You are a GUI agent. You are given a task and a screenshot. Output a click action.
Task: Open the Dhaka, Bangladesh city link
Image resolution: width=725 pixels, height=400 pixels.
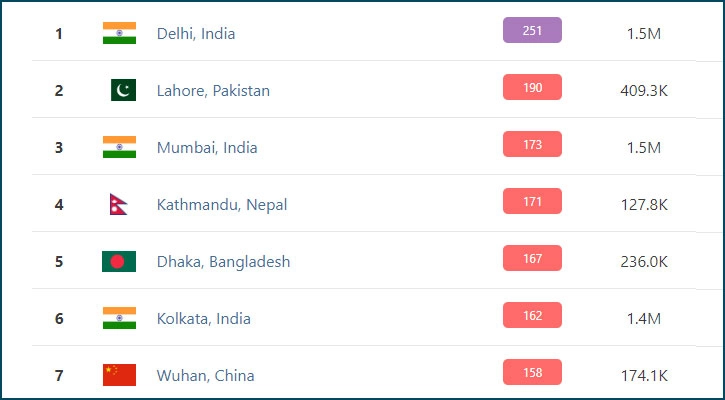pos(223,262)
